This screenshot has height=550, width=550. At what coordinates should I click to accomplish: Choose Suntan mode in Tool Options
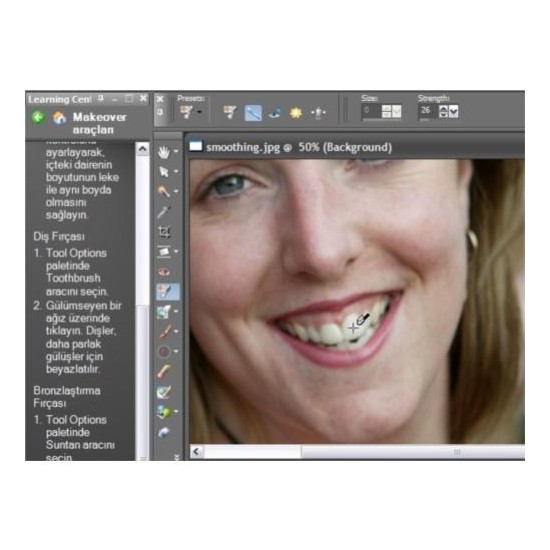(296, 113)
